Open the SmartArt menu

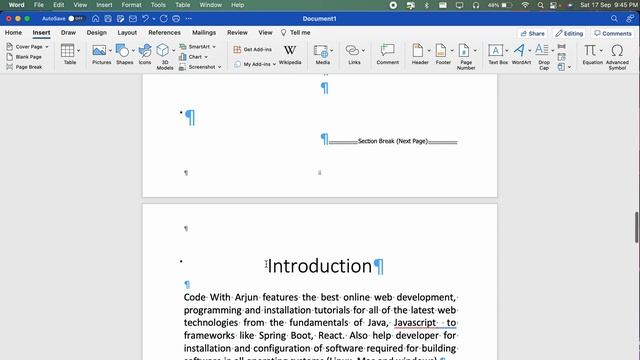(x=198, y=47)
